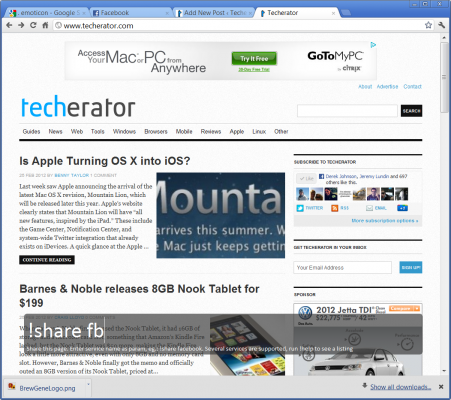The height and width of the screenshot is (400, 451).
Task: Click the Sign Up button
Action: point(411,267)
